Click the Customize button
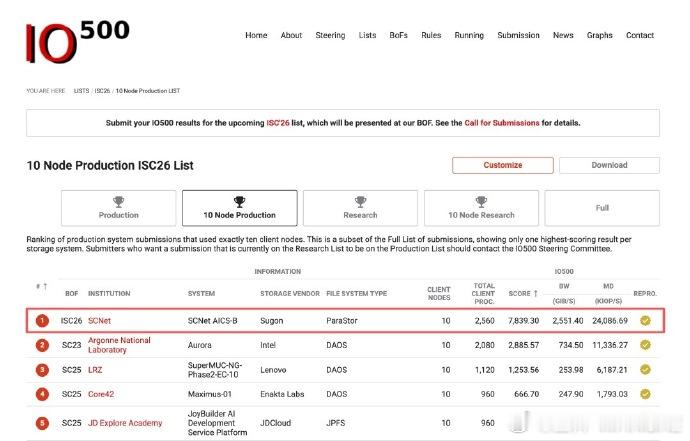Image resolution: width=690 pixels, height=441 pixels. pos(503,165)
